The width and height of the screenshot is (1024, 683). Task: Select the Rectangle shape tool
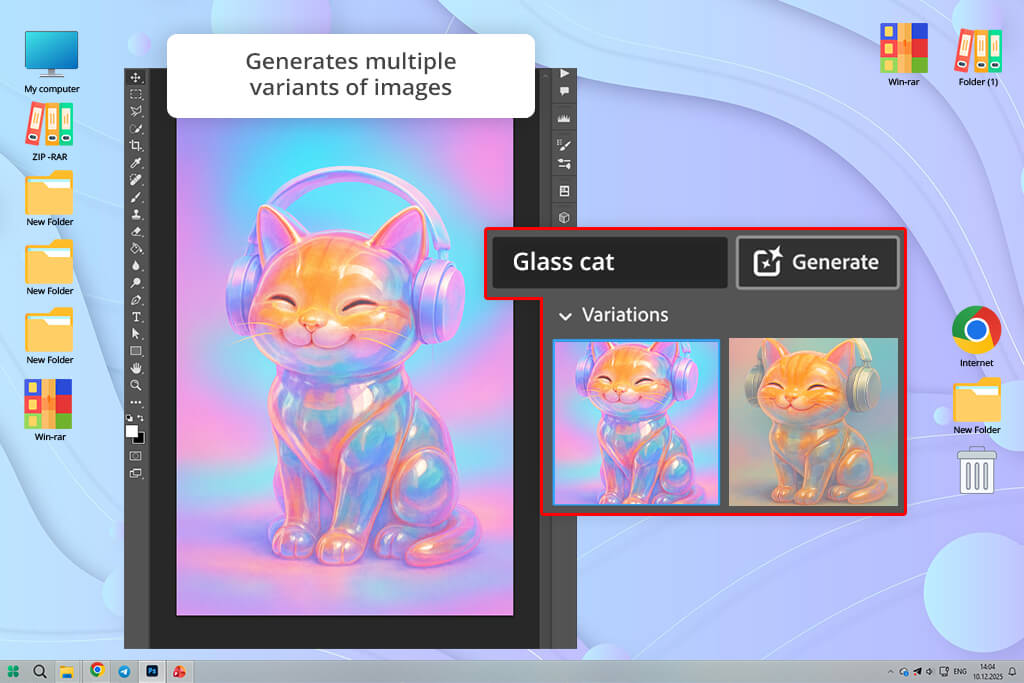(x=136, y=351)
